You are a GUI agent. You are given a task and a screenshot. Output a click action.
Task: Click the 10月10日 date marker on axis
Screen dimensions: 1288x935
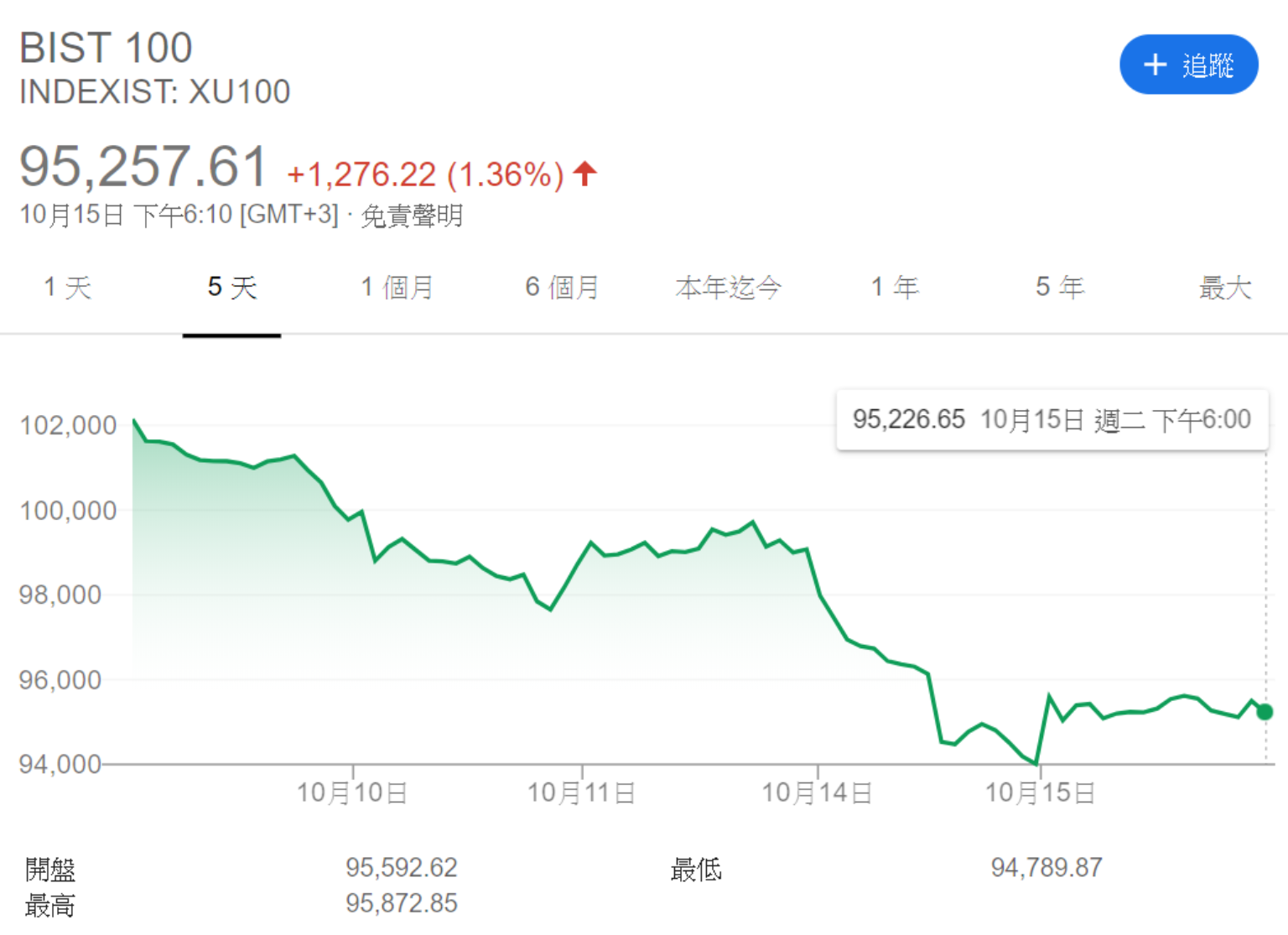(352, 792)
